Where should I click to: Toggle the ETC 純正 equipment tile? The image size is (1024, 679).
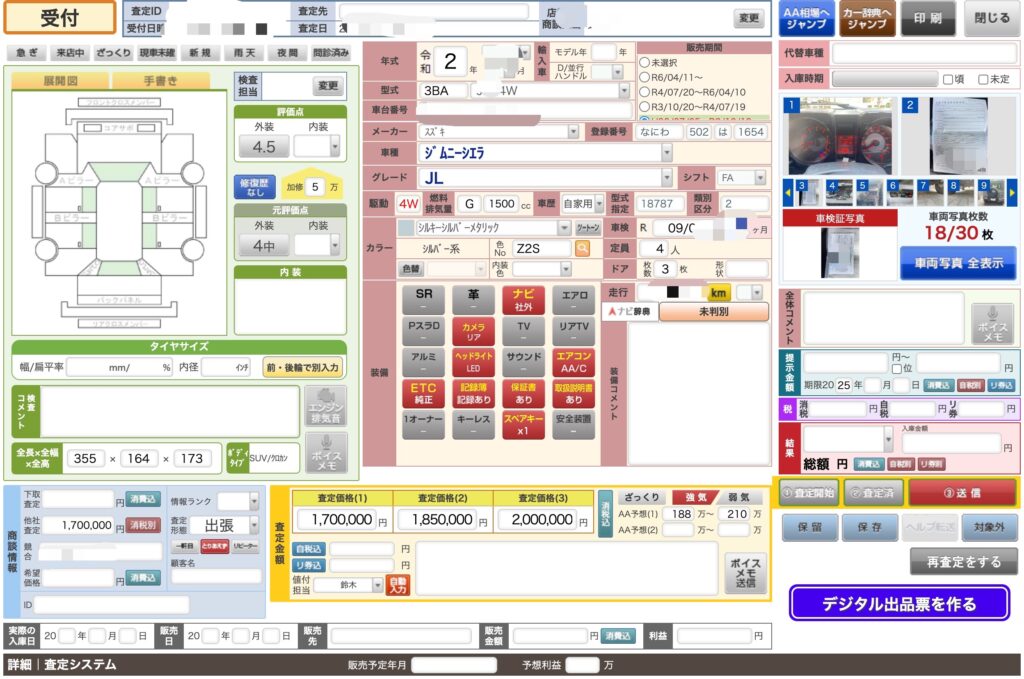pyautogui.click(x=424, y=392)
